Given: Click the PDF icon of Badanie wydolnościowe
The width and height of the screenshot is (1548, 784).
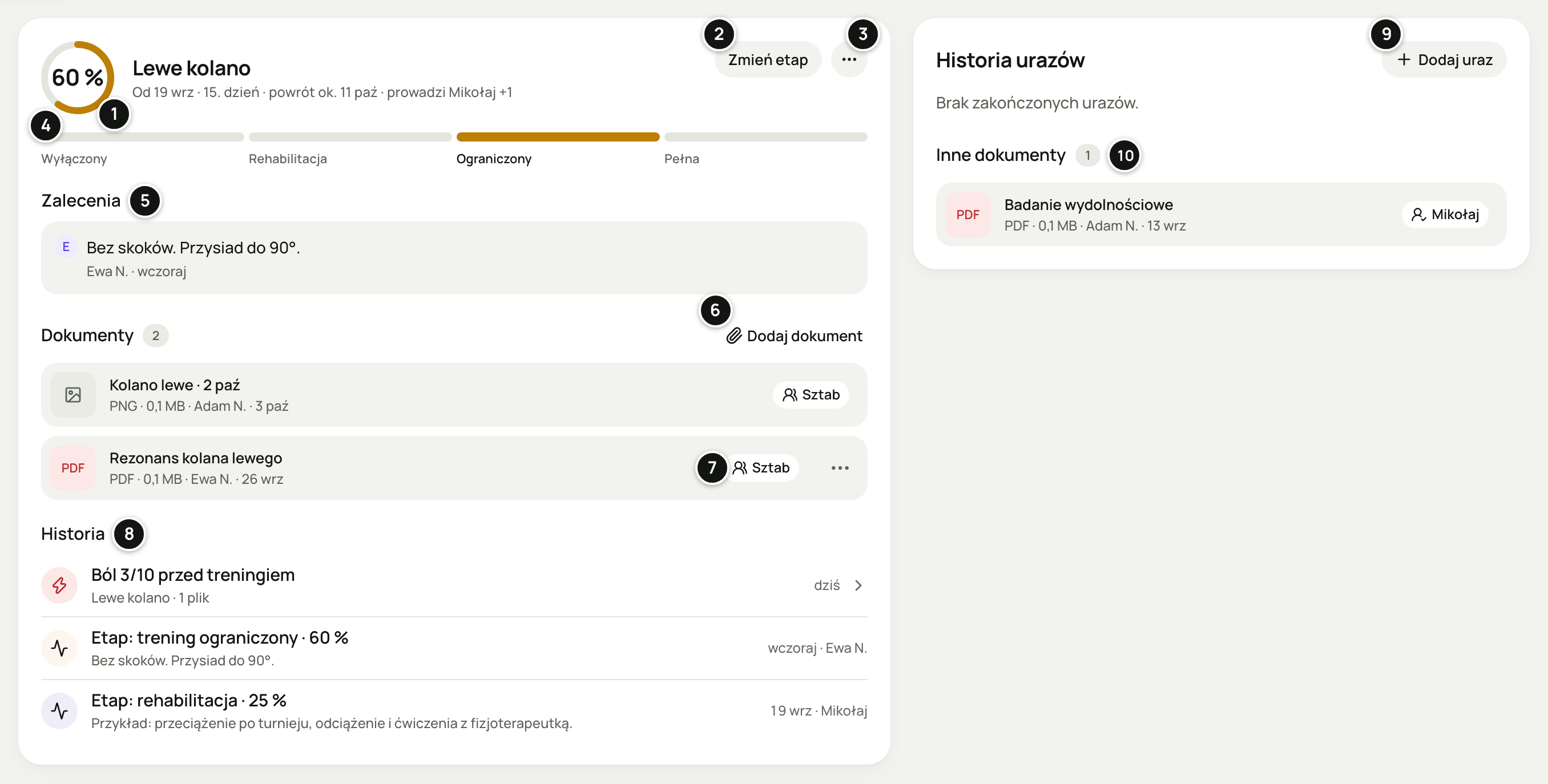Looking at the screenshot, I should point(967,215).
